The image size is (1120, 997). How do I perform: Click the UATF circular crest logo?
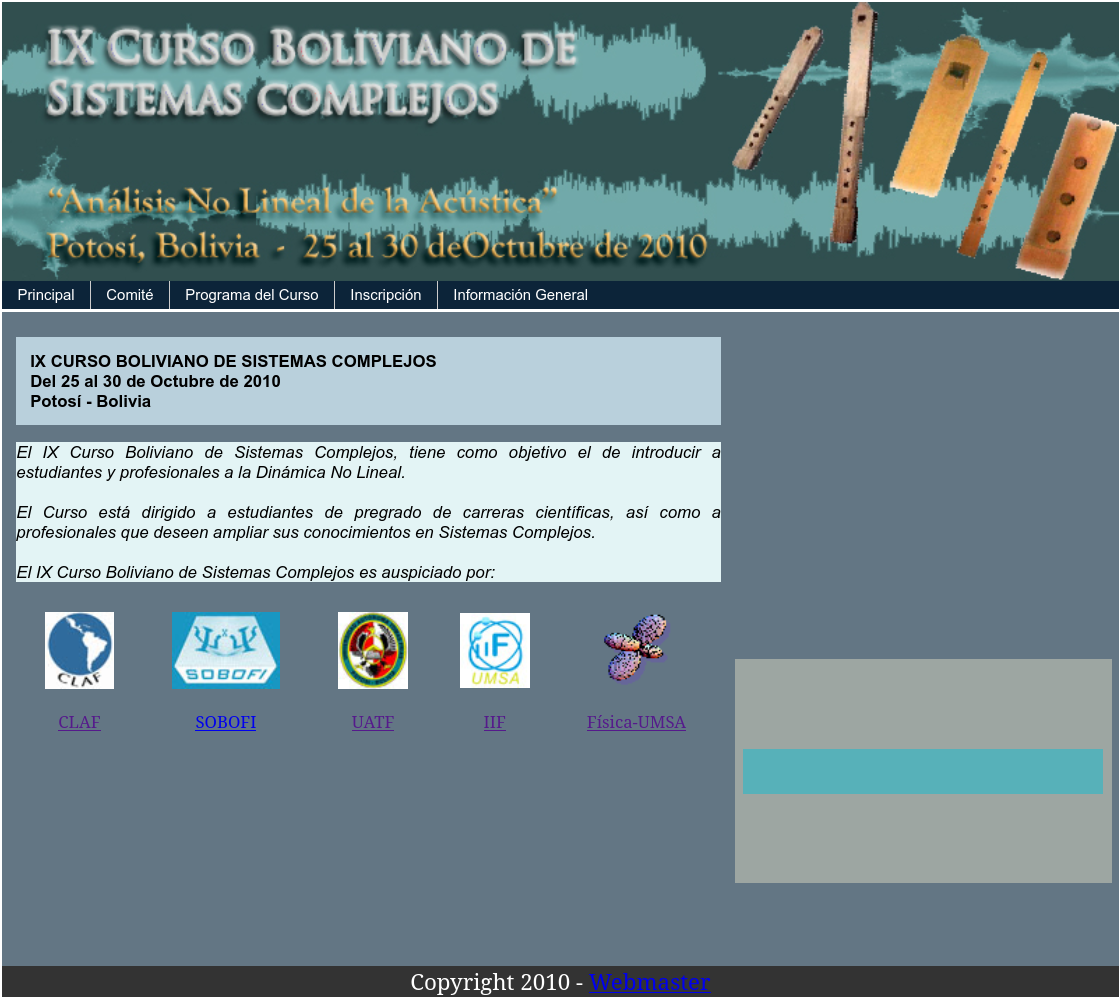[372, 650]
